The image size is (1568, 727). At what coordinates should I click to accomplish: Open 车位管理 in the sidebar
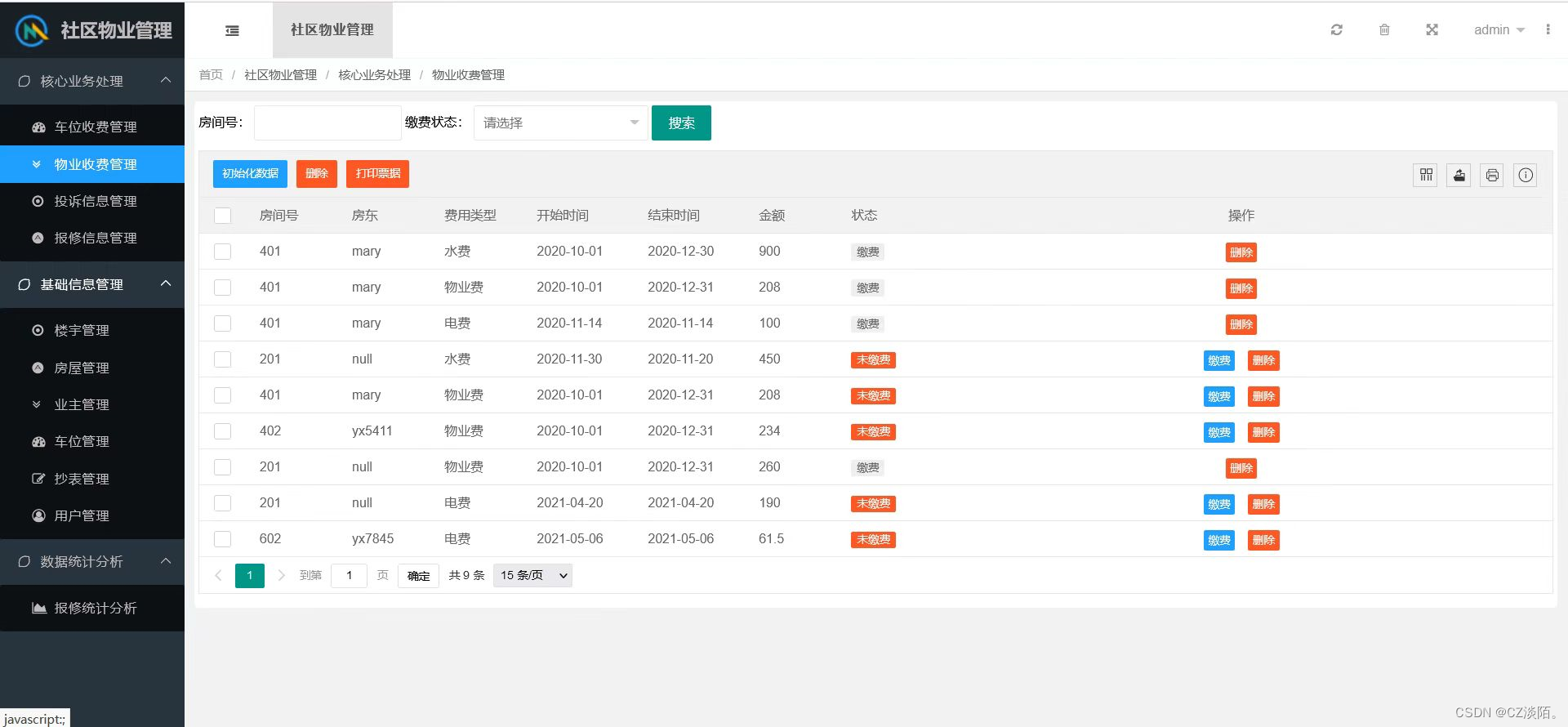92,441
